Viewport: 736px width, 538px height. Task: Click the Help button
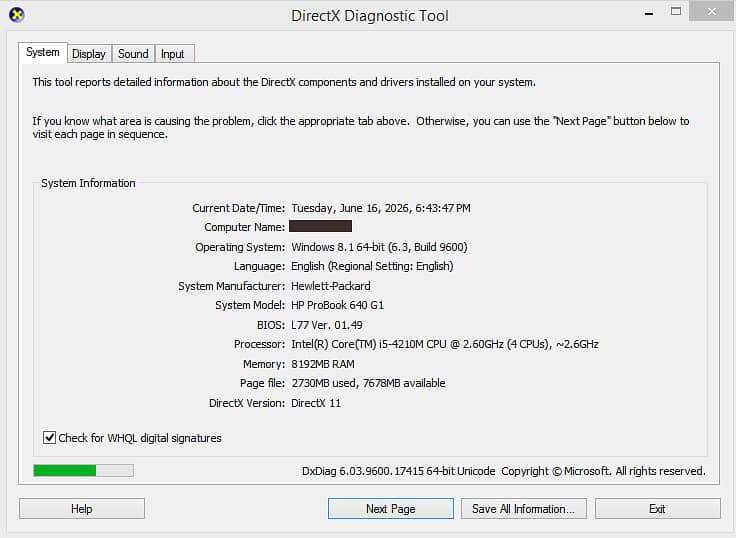pyautogui.click(x=82, y=509)
